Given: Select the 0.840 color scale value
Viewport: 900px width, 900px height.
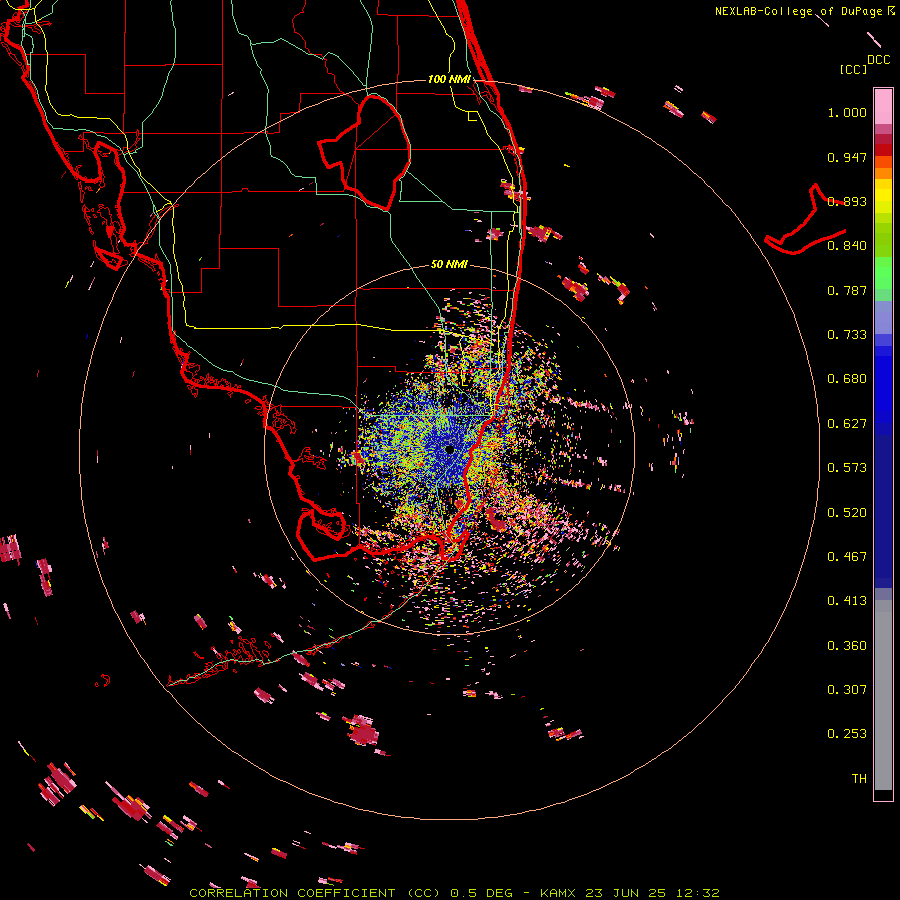Looking at the screenshot, I should [847, 246].
